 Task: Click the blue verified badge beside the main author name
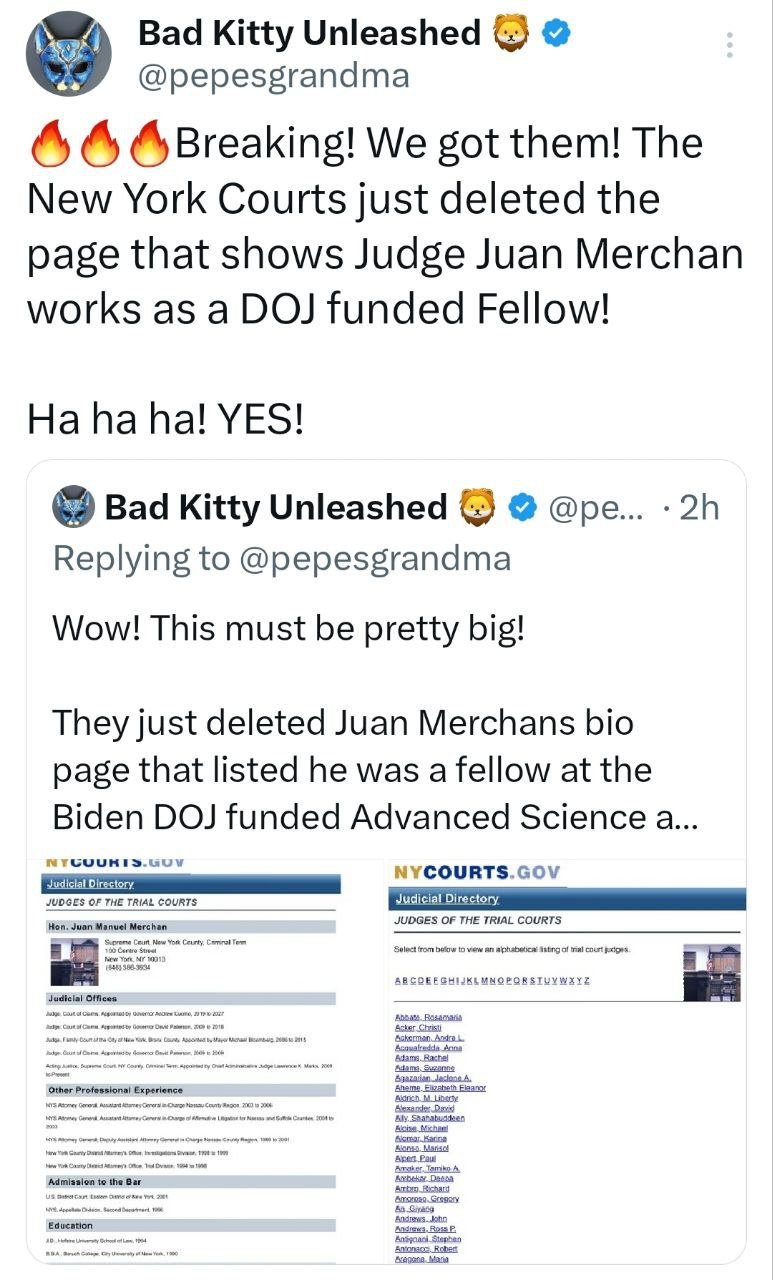556,34
